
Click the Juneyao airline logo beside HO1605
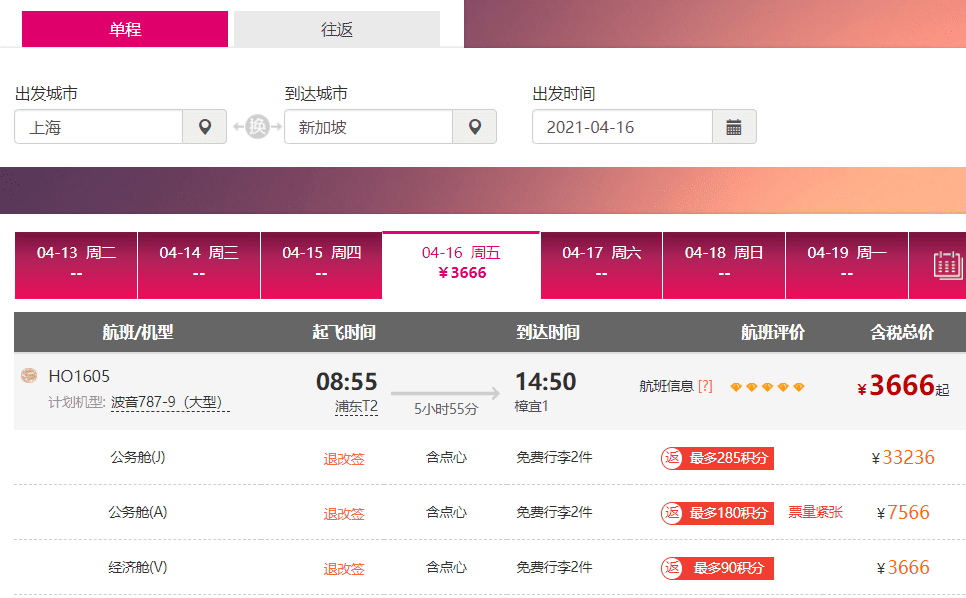pyautogui.click(x=29, y=377)
